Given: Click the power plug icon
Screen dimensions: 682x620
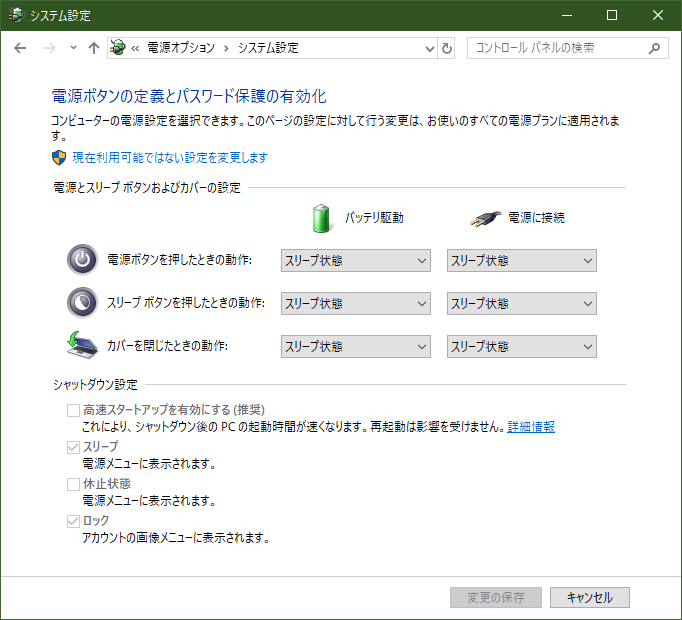Looking at the screenshot, I should tap(485, 217).
